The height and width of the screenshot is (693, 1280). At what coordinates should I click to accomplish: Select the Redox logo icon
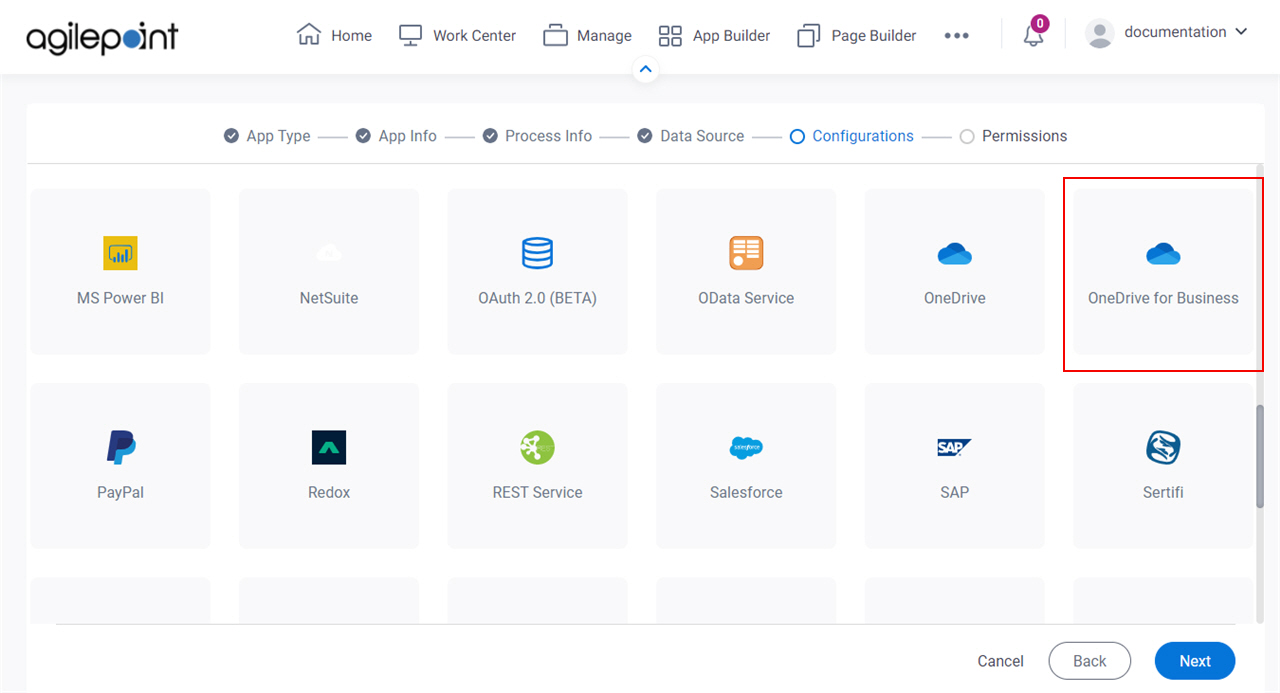pos(329,447)
